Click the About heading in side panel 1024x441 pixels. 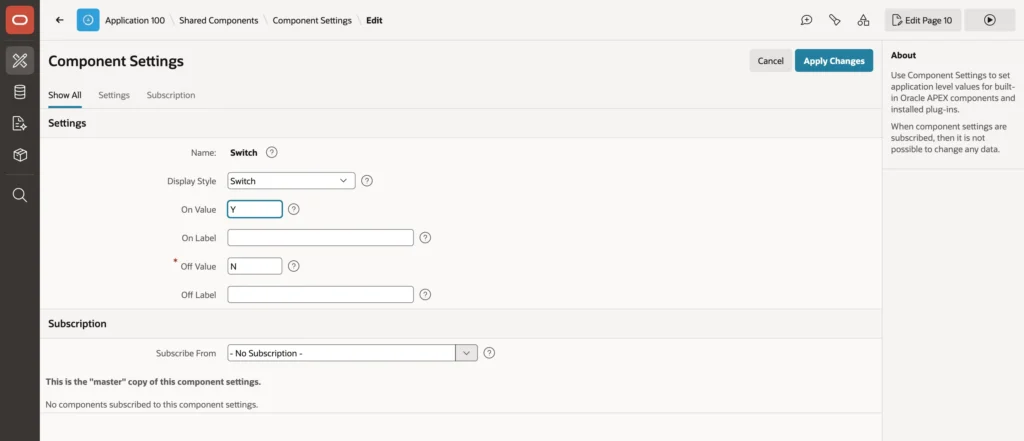click(x=903, y=56)
